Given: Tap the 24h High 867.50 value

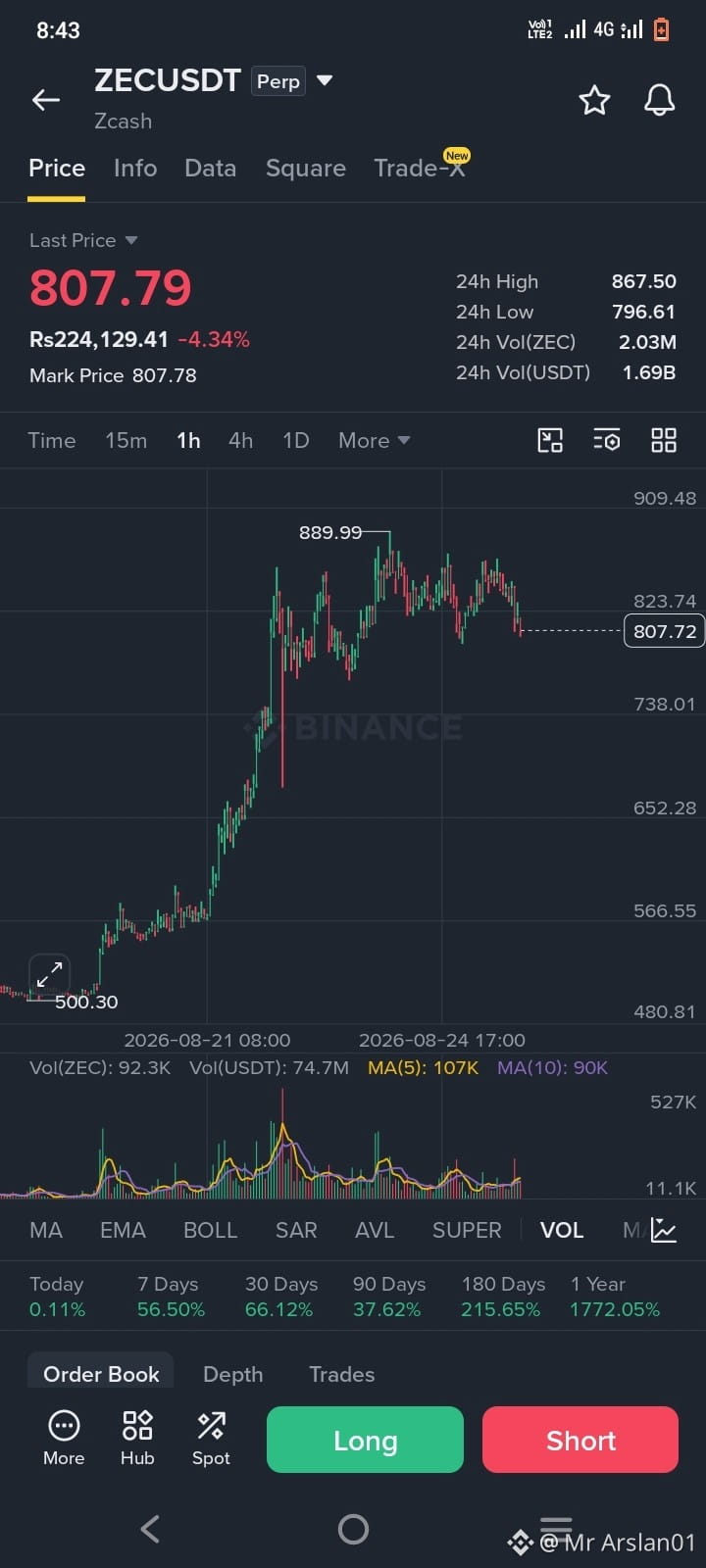Looking at the screenshot, I should [x=643, y=281].
